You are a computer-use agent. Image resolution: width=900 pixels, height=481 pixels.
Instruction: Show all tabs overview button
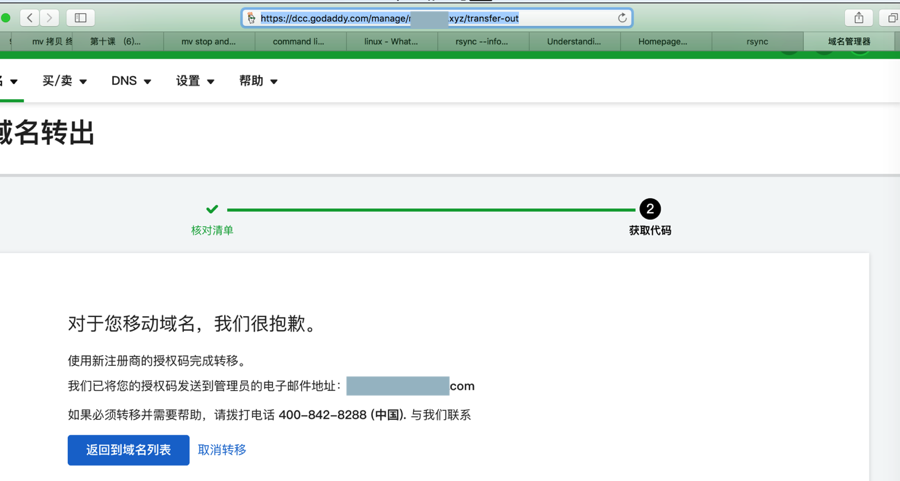click(x=892, y=18)
